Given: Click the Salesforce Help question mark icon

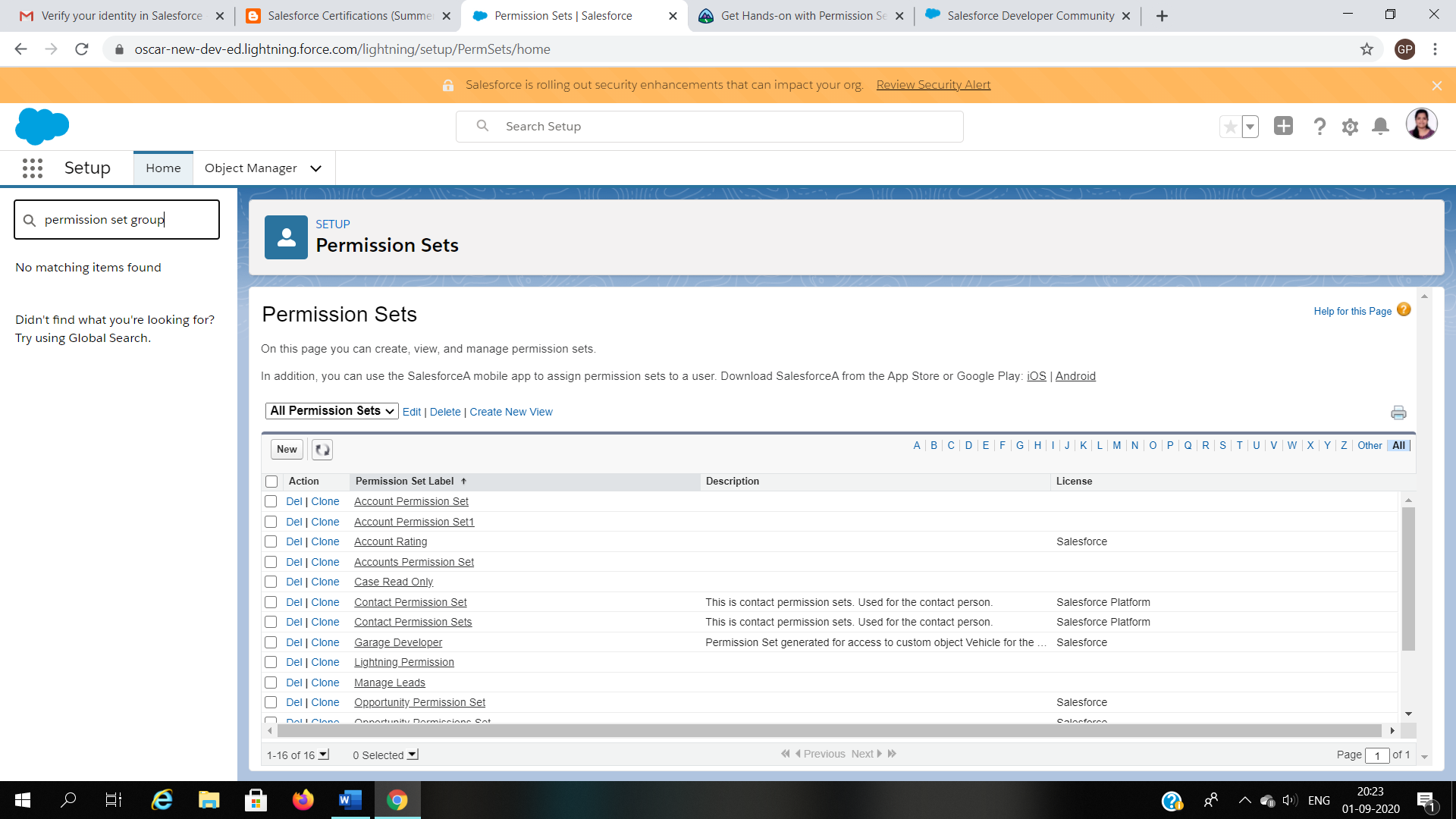Looking at the screenshot, I should 1319,127.
